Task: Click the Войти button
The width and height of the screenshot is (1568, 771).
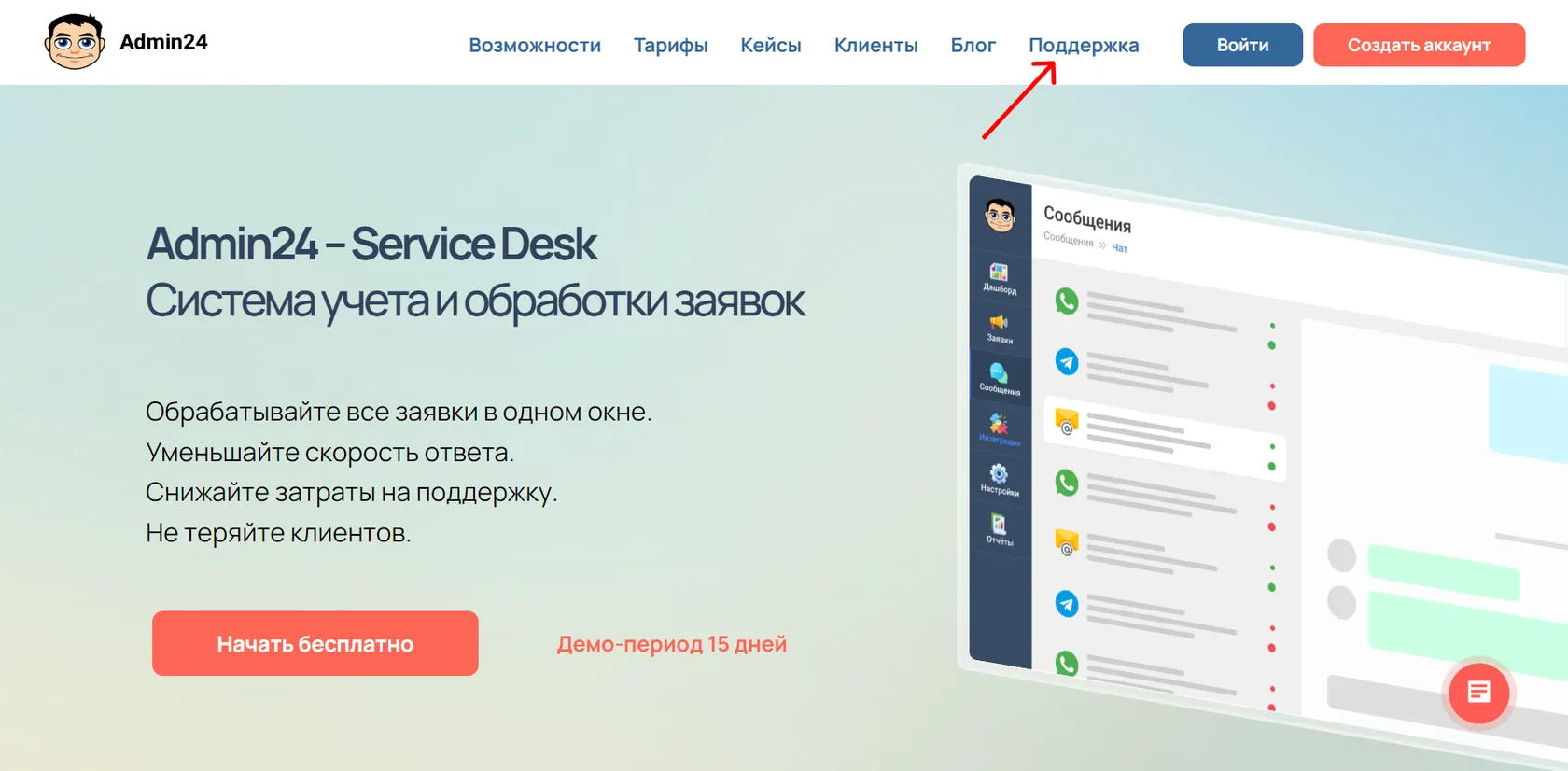Action: point(1242,45)
